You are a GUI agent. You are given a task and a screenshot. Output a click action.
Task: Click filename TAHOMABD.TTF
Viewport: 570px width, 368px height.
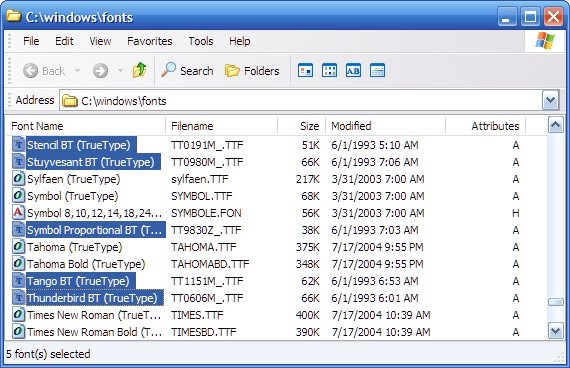click(210, 264)
